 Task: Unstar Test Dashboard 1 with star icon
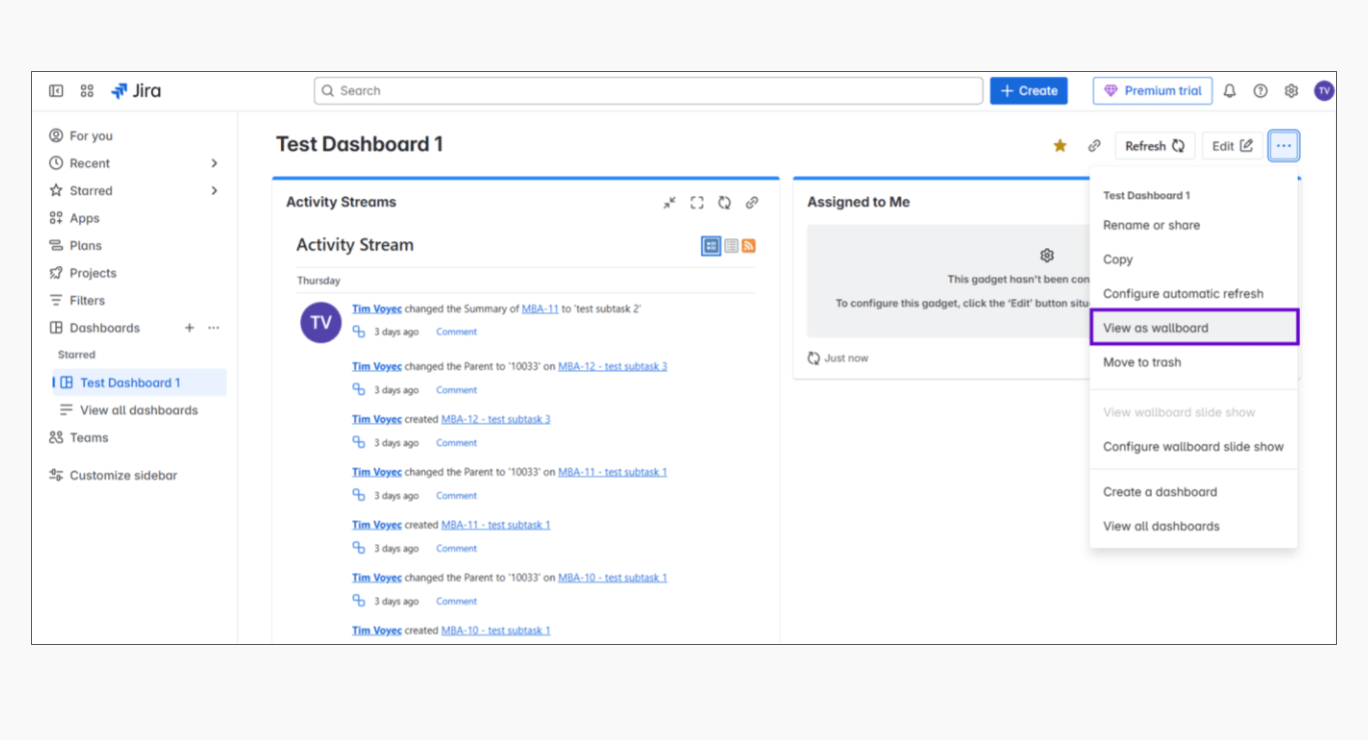1060,146
